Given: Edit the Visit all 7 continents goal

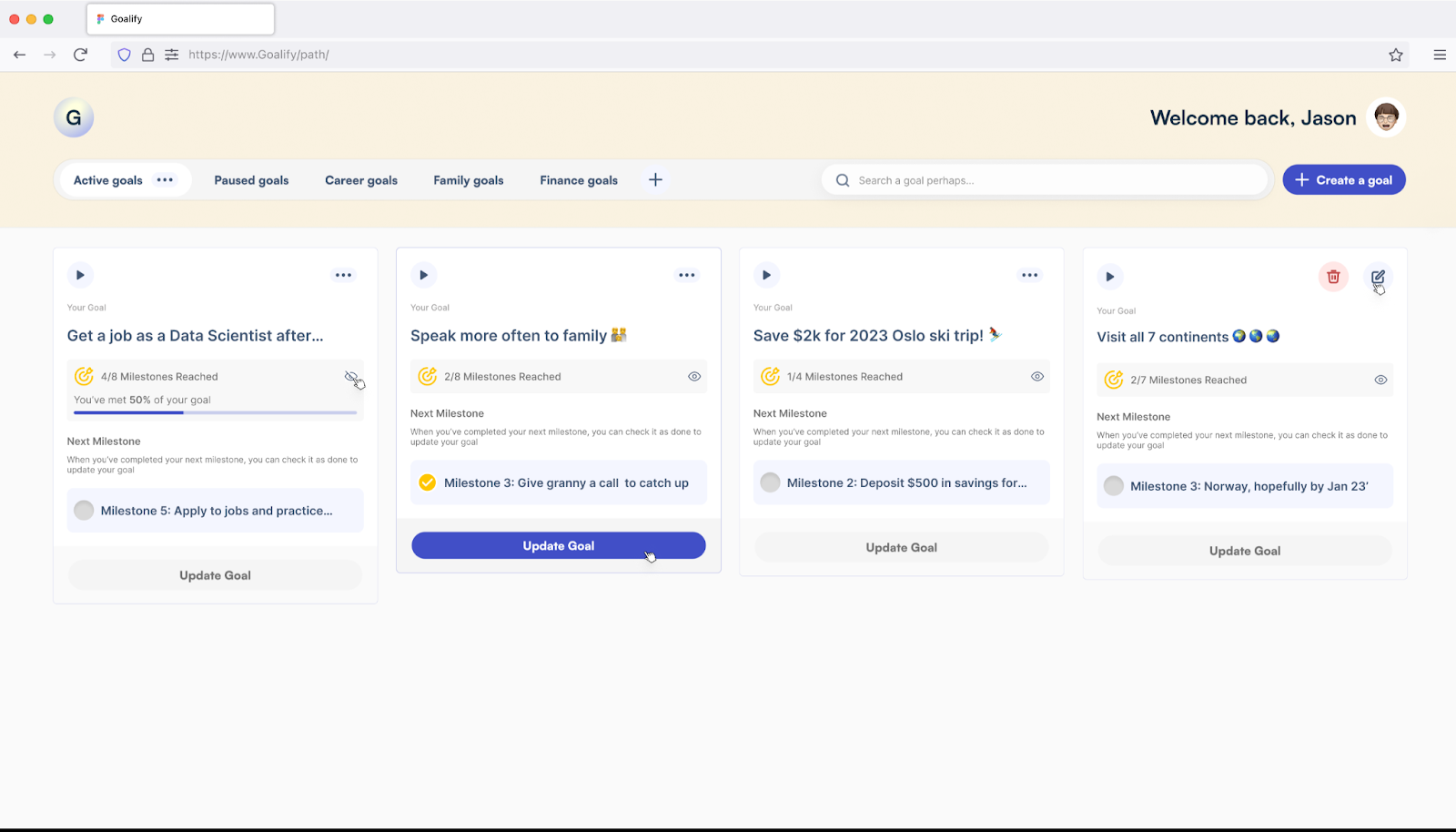Looking at the screenshot, I should click(x=1378, y=277).
